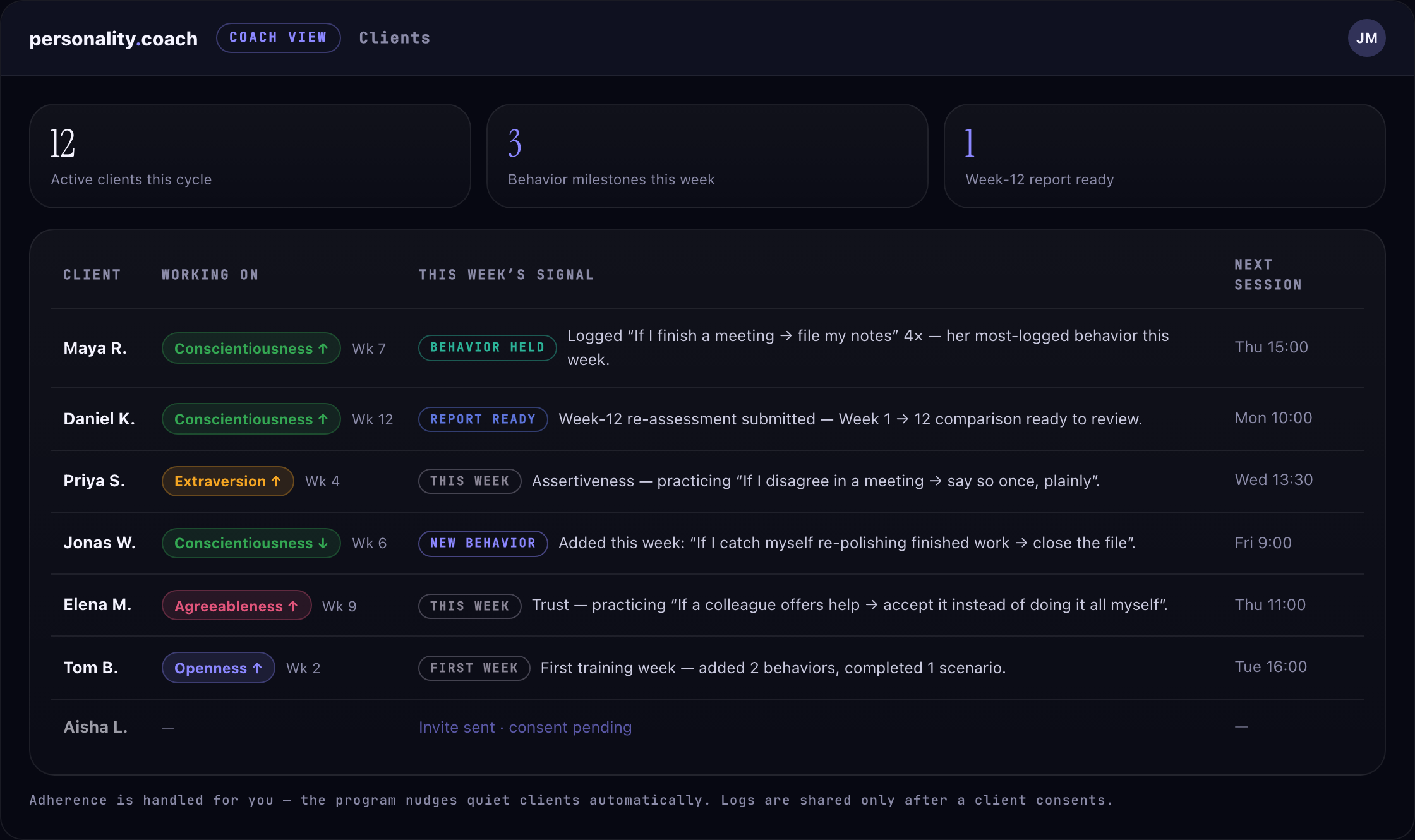Screen dimensions: 1415x840
Task: Open client Aisha L.
Action: (95, 727)
